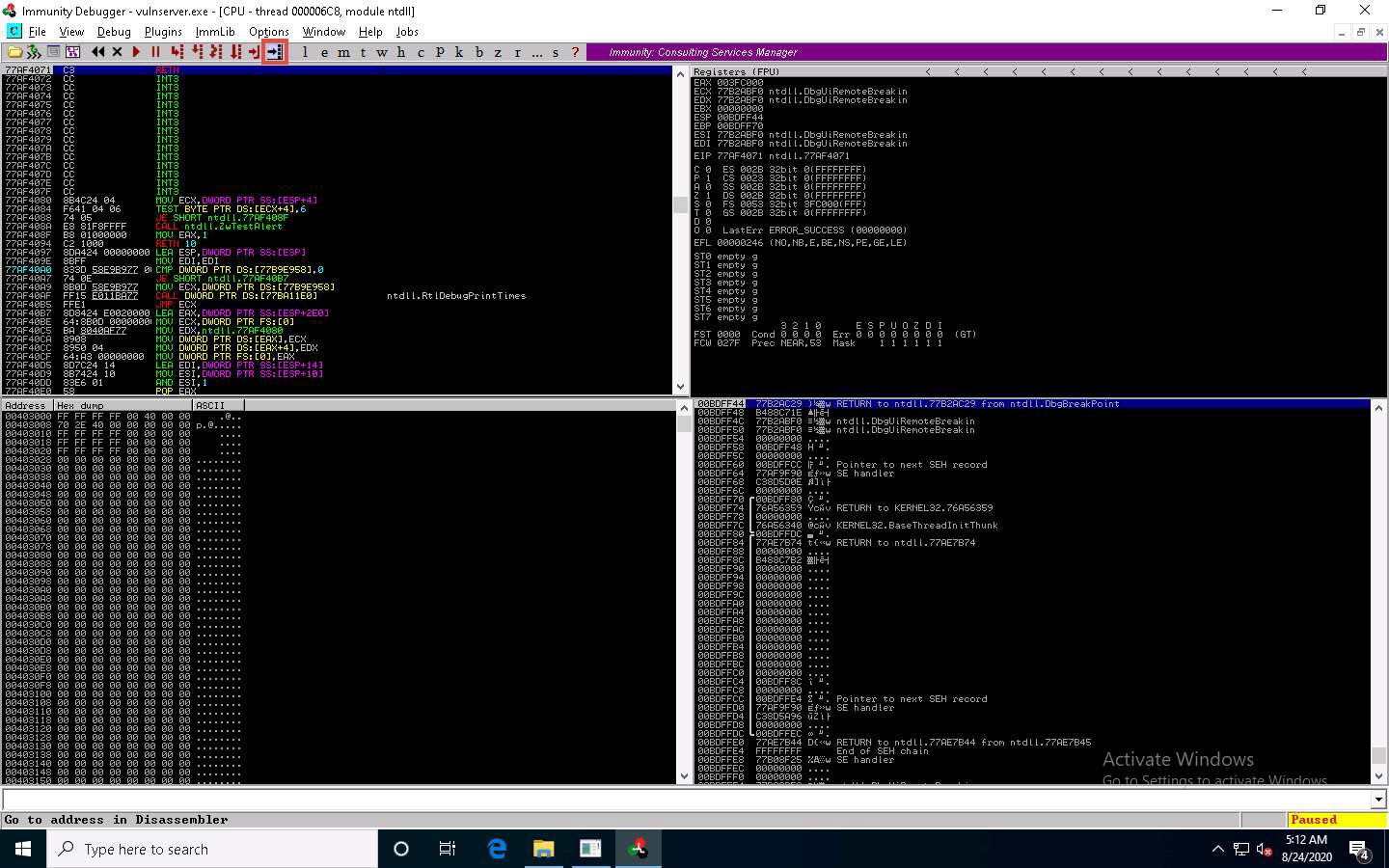Show Threads with the t button
Viewport: 1389px width, 868px height.
(x=363, y=52)
